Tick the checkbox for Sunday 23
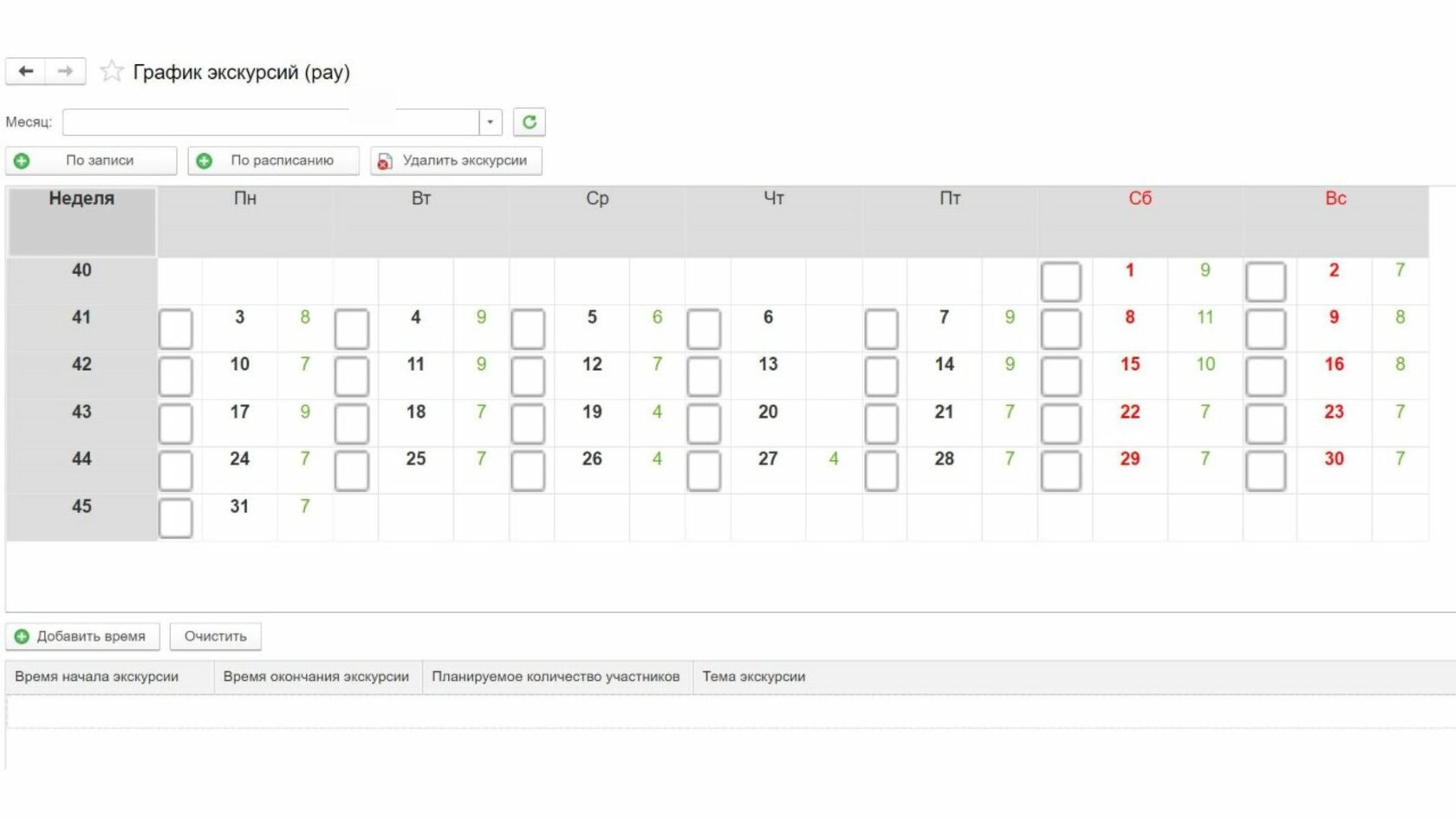1456x819 pixels. click(x=1265, y=424)
